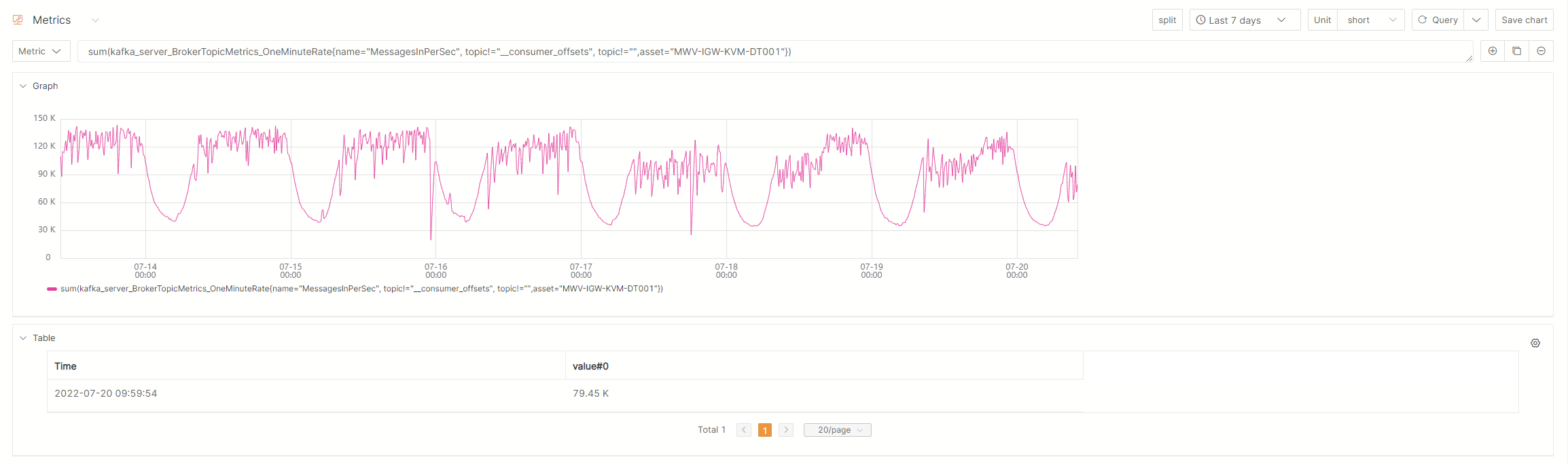Screen dimensions: 1568x466
Task: Click the add query plus icon
Action: pos(1493,51)
